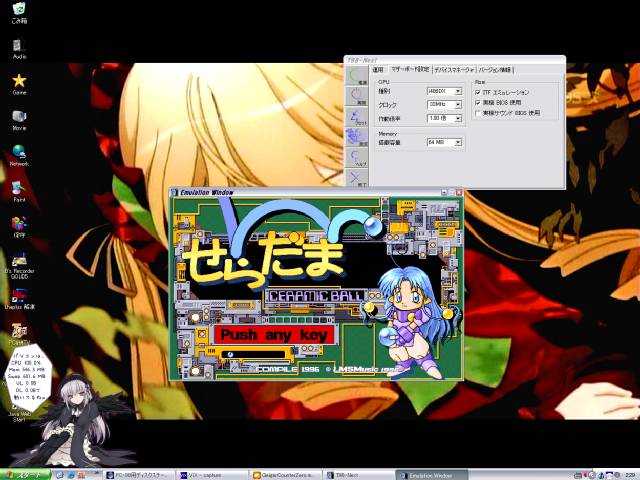Open the Game star desktop icon
The image size is (640, 480).
(19, 84)
